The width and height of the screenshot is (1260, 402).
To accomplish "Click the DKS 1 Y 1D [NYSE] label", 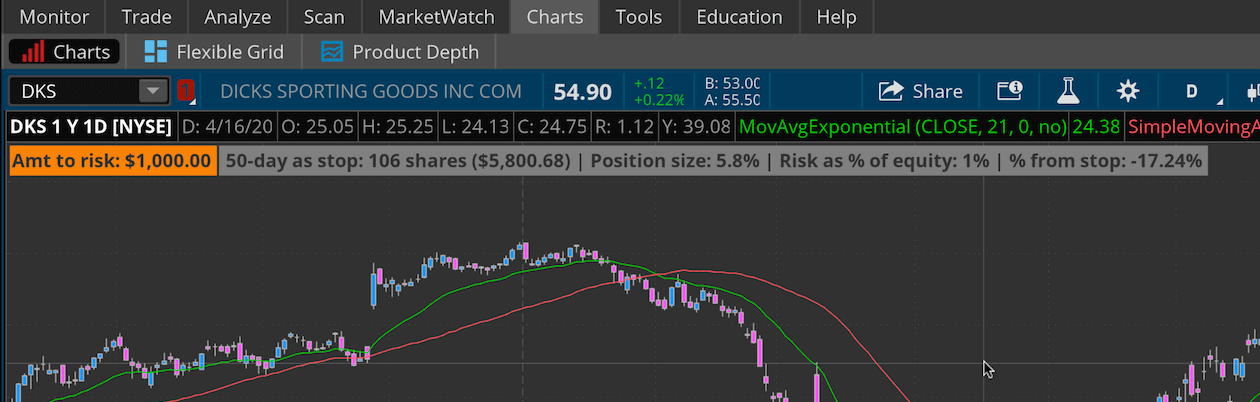I will coord(91,127).
